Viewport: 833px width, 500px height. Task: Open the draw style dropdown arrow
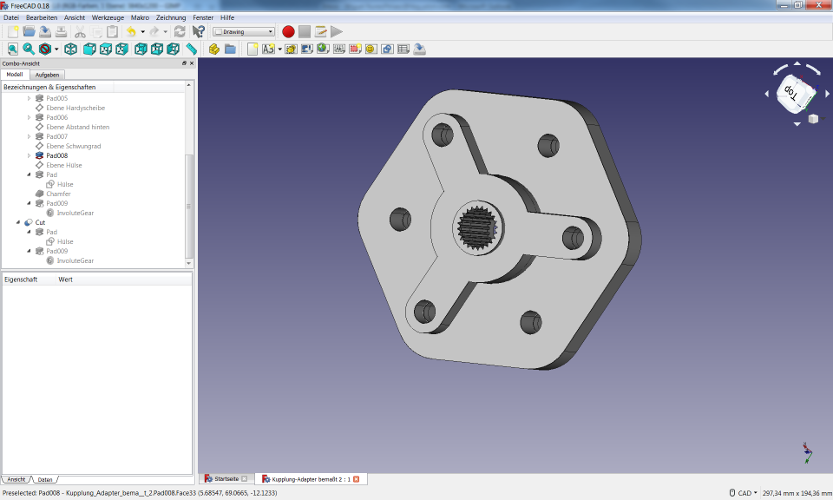point(57,49)
